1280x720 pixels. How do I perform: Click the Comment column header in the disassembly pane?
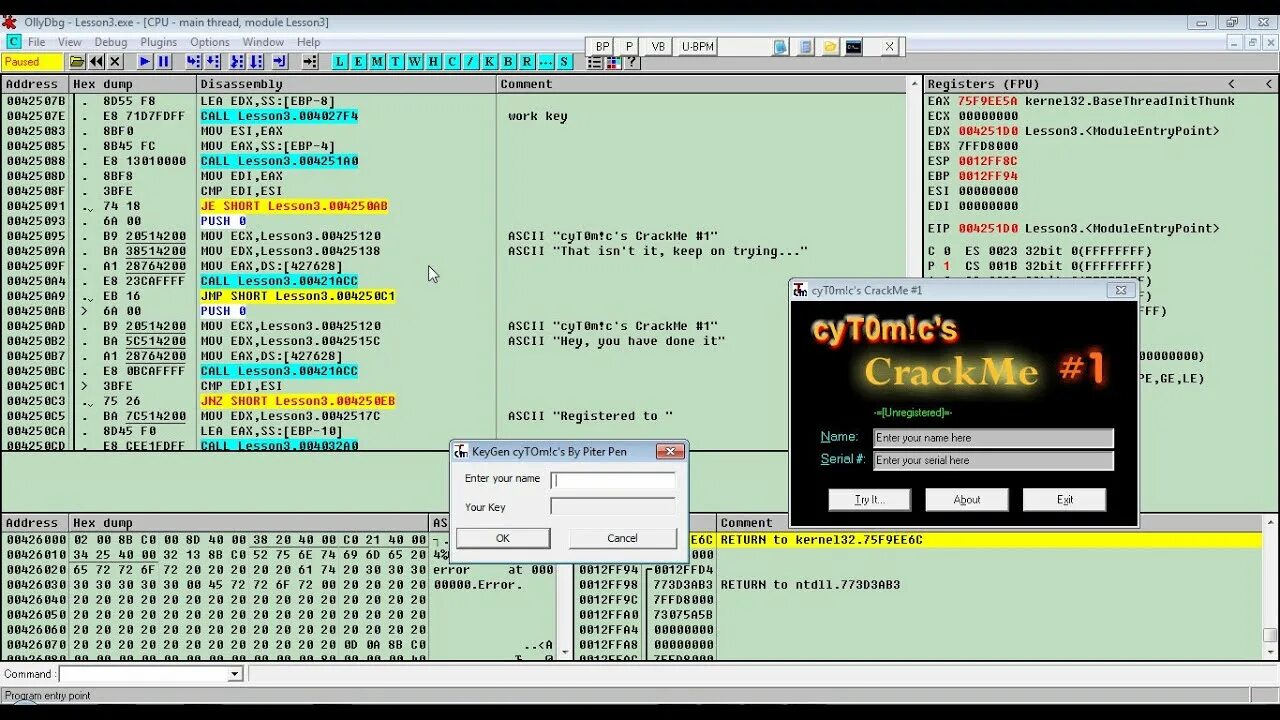click(x=702, y=84)
